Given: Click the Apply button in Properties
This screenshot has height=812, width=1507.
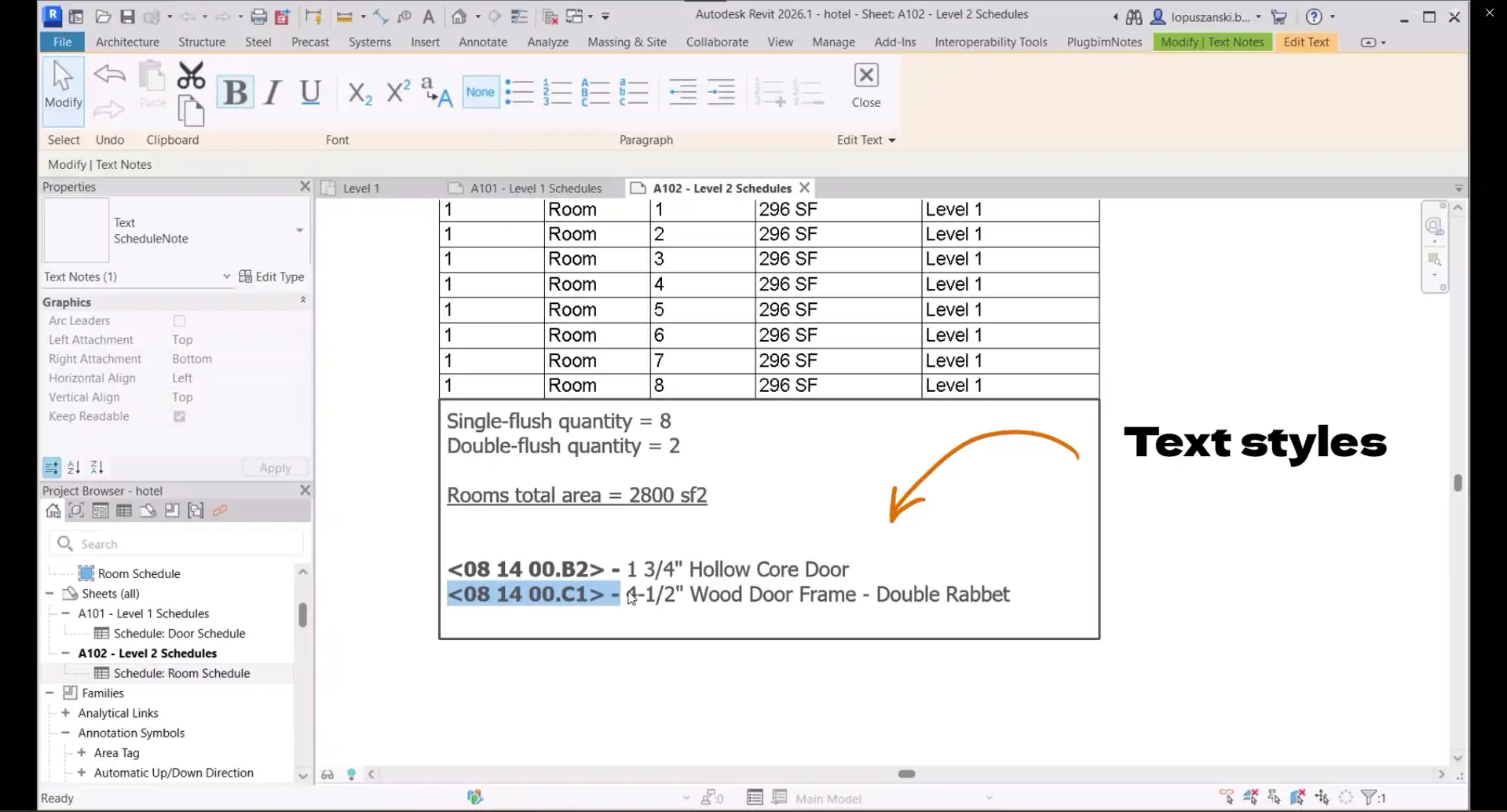Looking at the screenshot, I should (275, 467).
